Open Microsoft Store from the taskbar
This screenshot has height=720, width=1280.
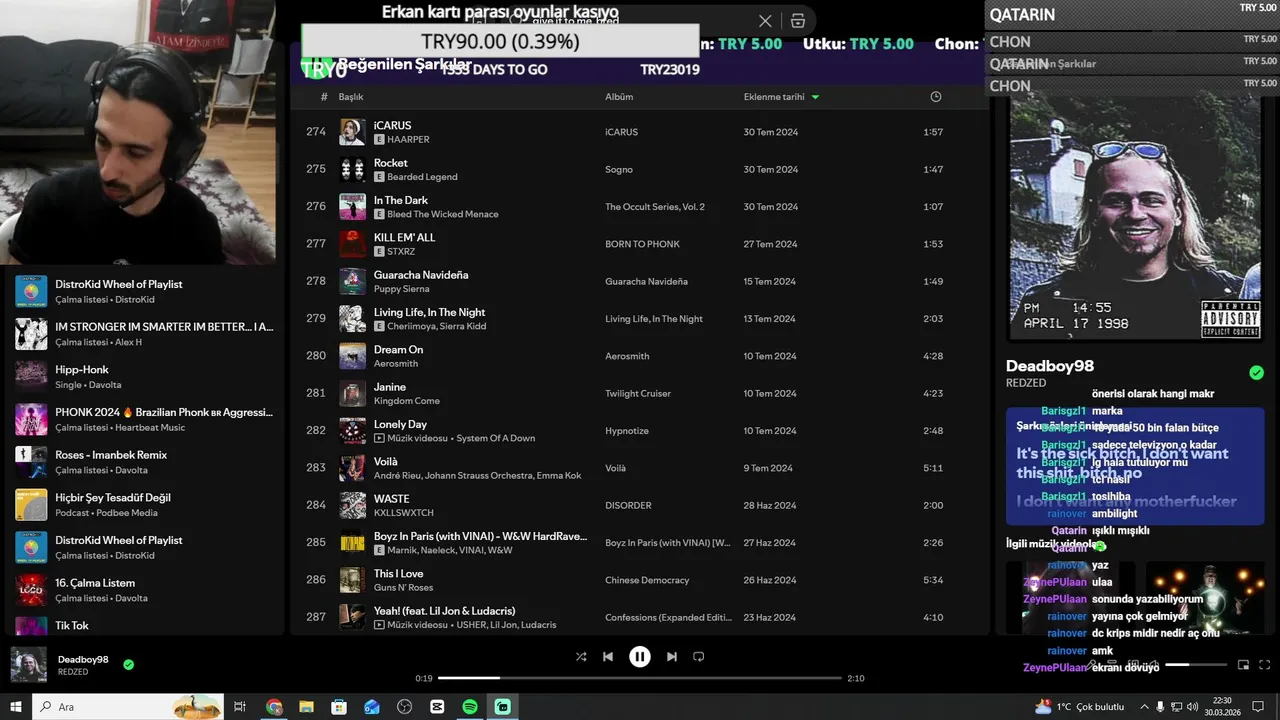(339, 707)
